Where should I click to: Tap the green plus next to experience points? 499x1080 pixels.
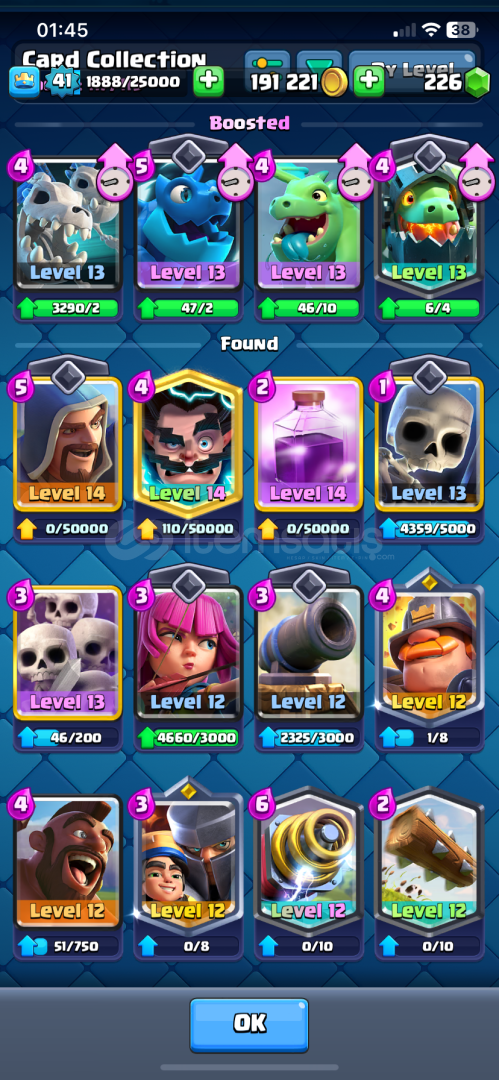tap(207, 82)
